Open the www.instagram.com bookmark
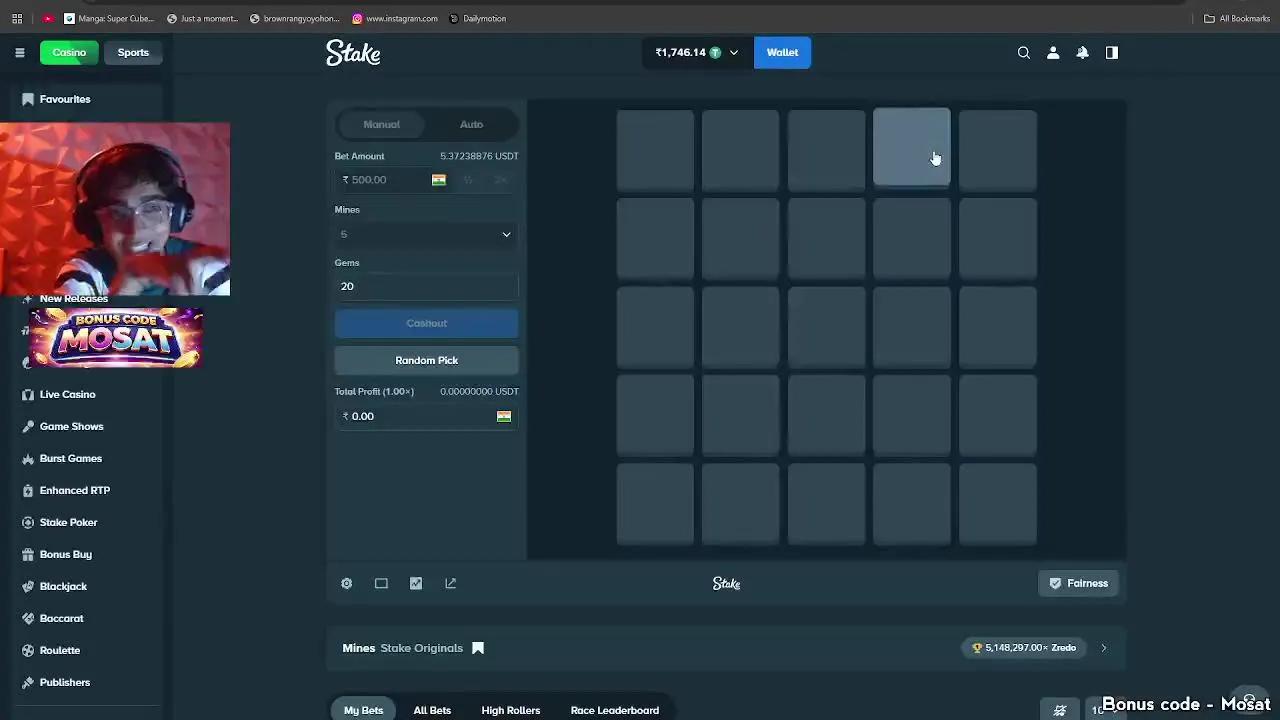This screenshot has height=720, width=1280. point(395,18)
